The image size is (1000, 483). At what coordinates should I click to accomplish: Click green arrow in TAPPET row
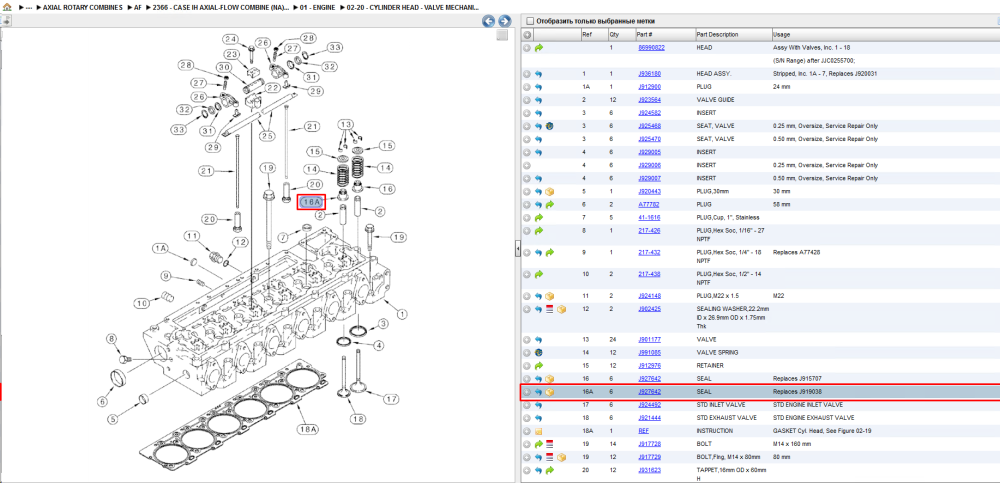pos(550,470)
